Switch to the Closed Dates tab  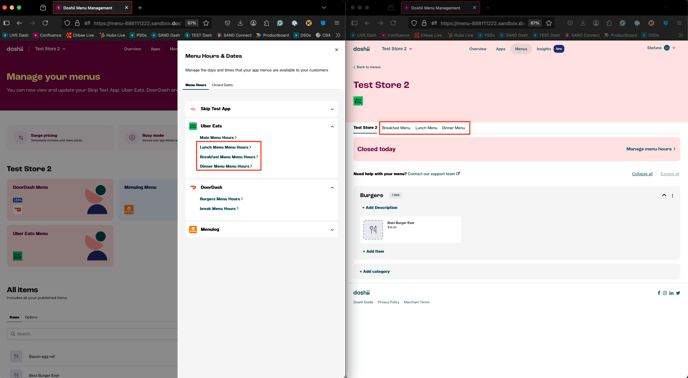[x=222, y=85]
